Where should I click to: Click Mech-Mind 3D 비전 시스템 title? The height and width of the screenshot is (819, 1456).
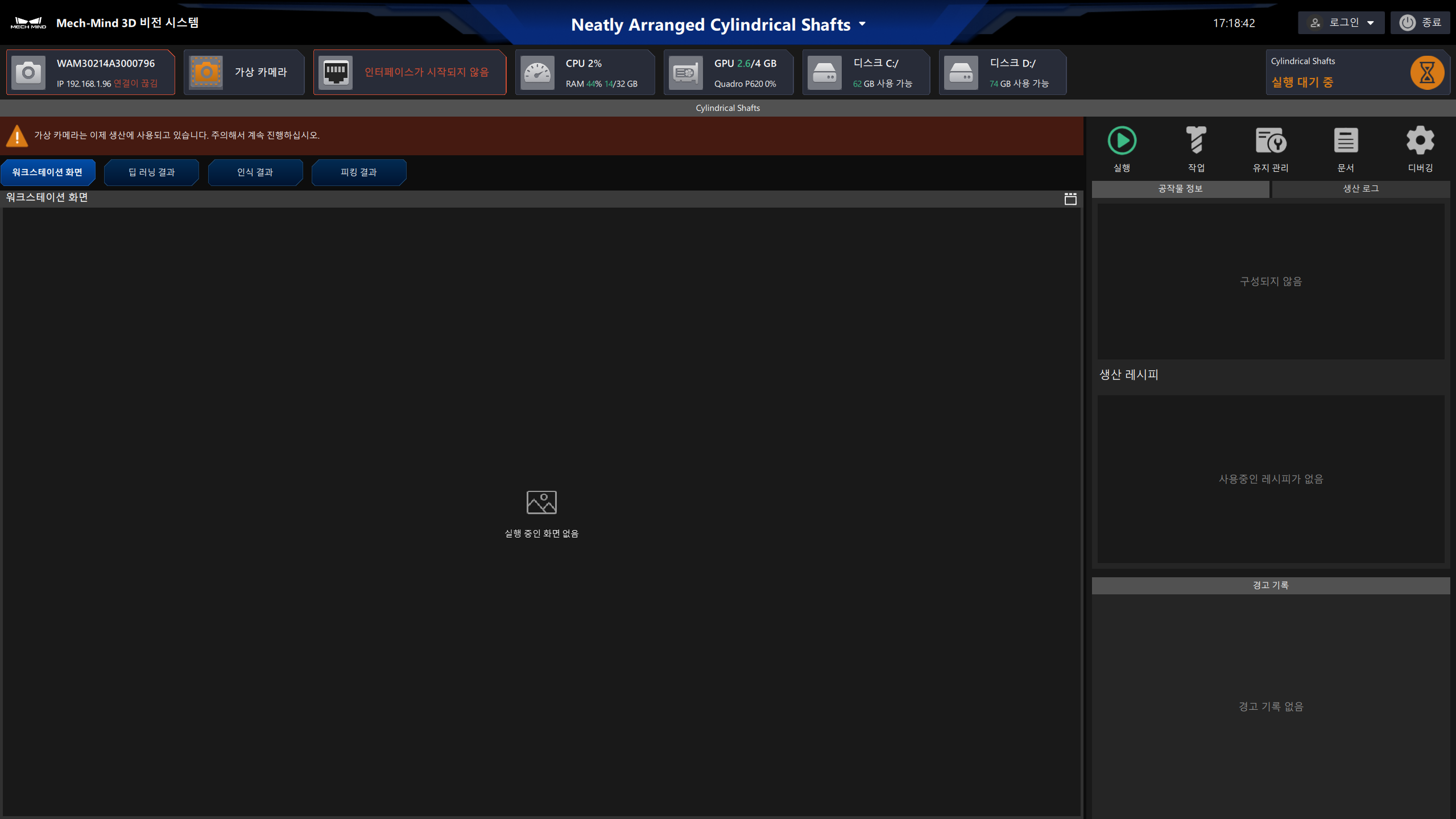pyautogui.click(x=127, y=23)
